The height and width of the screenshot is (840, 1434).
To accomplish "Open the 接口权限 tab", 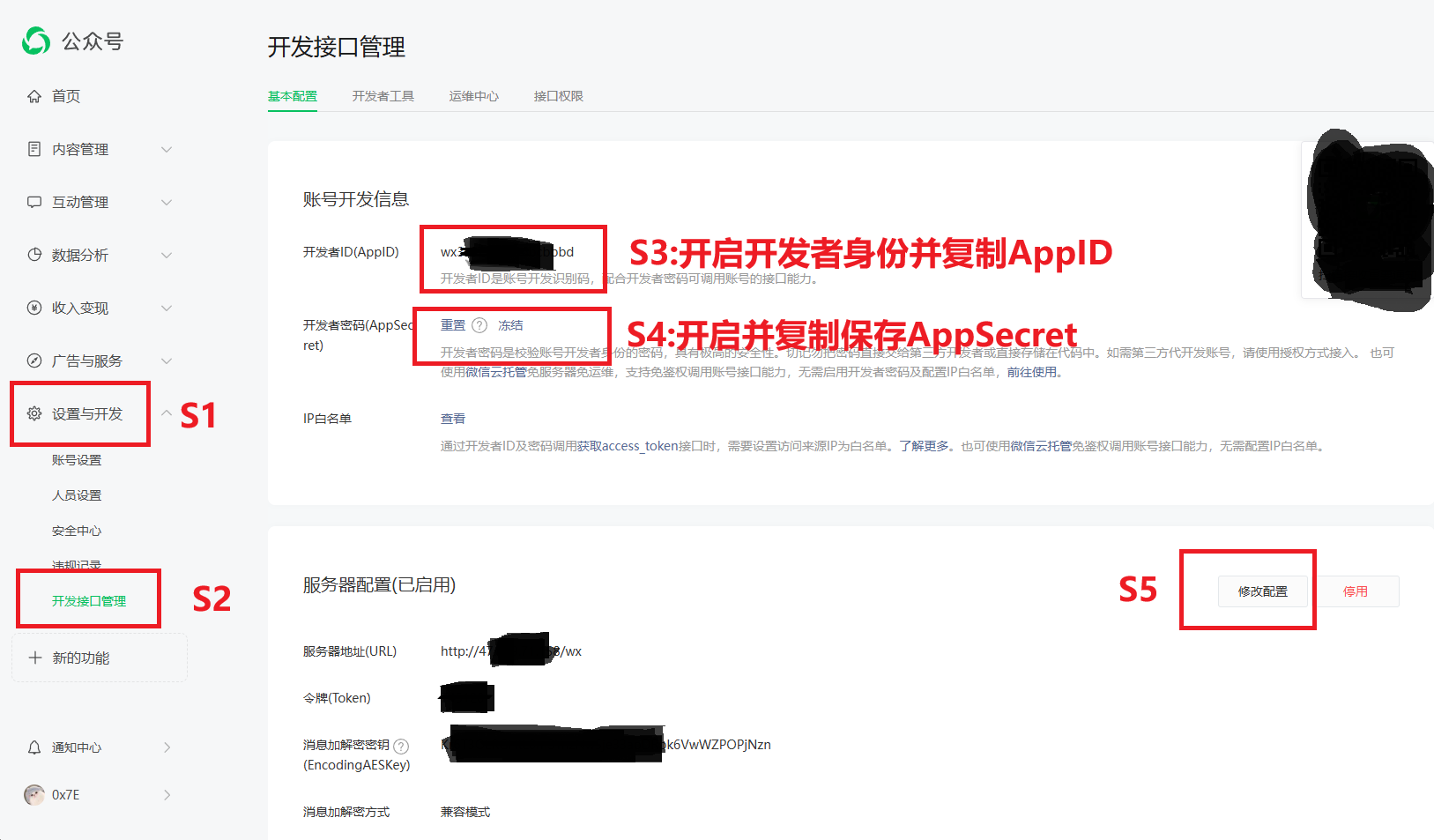I will click(x=558, y=96).
